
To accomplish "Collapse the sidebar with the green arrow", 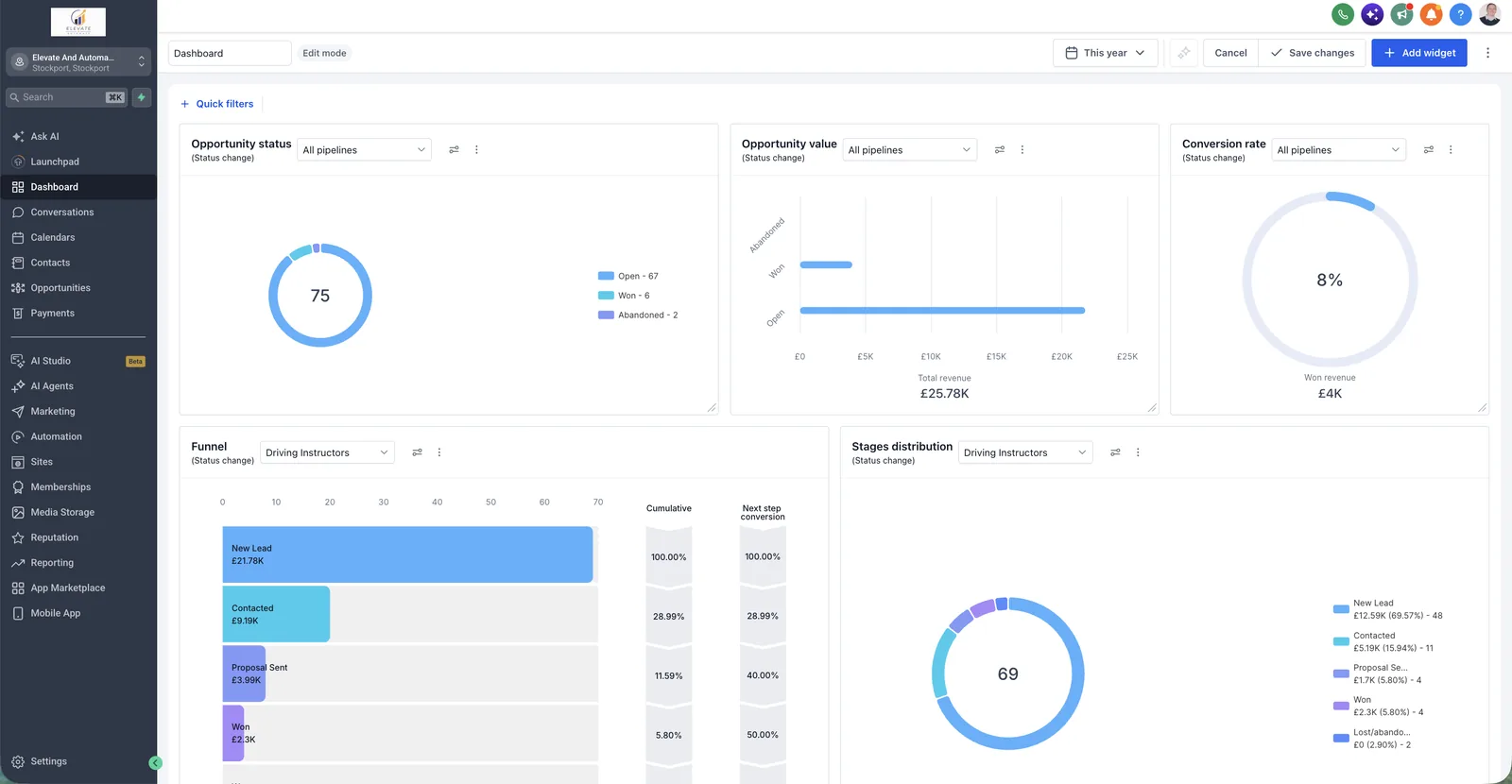I will (x=156, y=763).
